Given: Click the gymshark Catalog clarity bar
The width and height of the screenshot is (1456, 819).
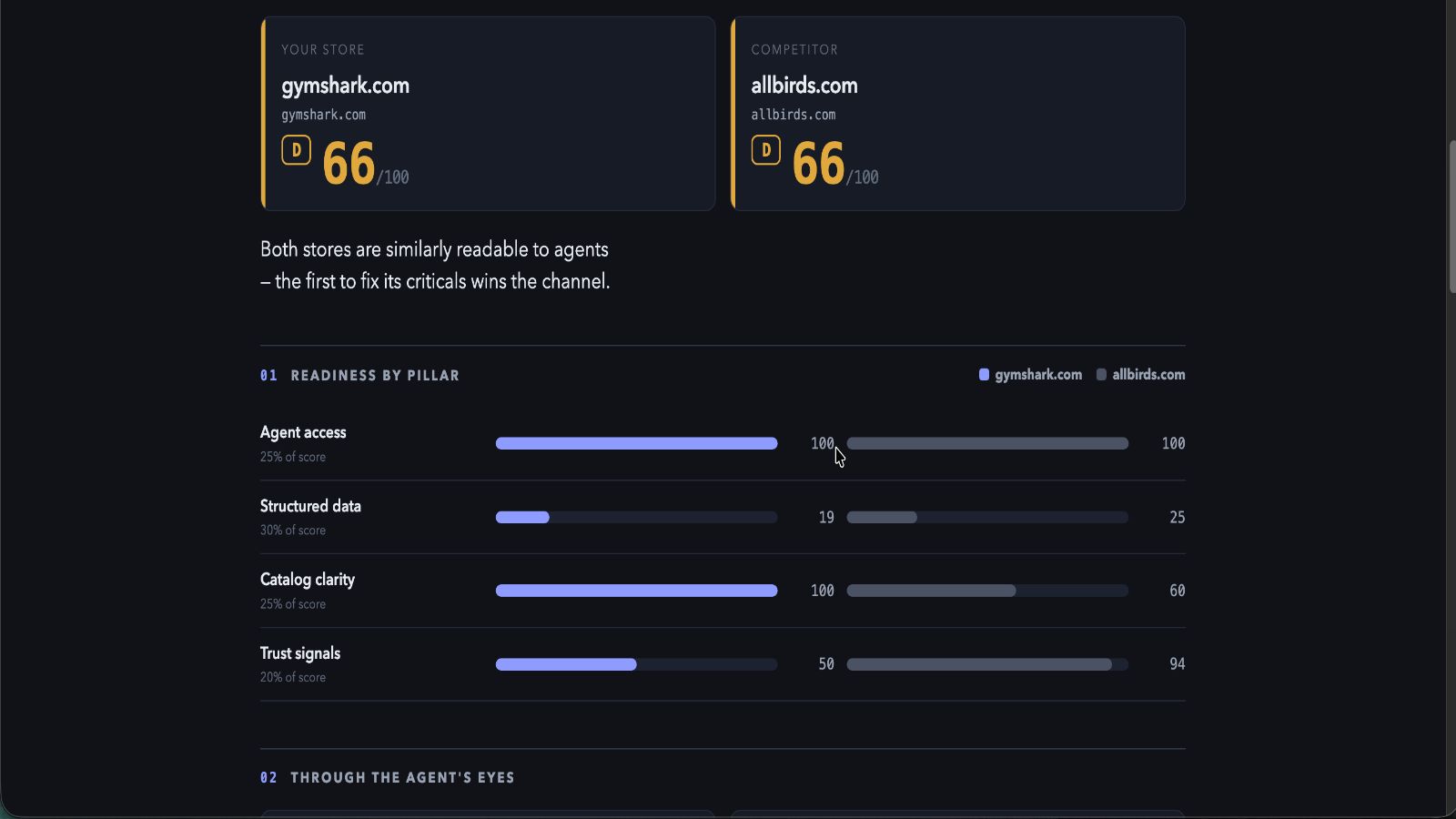Looking at the screenshot, I should [x=636, y=591].
